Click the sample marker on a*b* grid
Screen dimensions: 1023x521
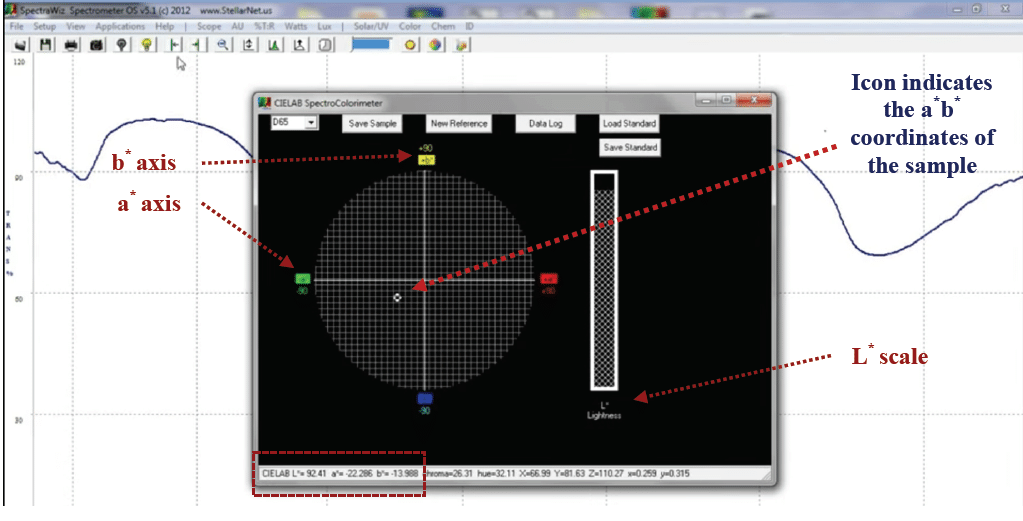point(397,297)
